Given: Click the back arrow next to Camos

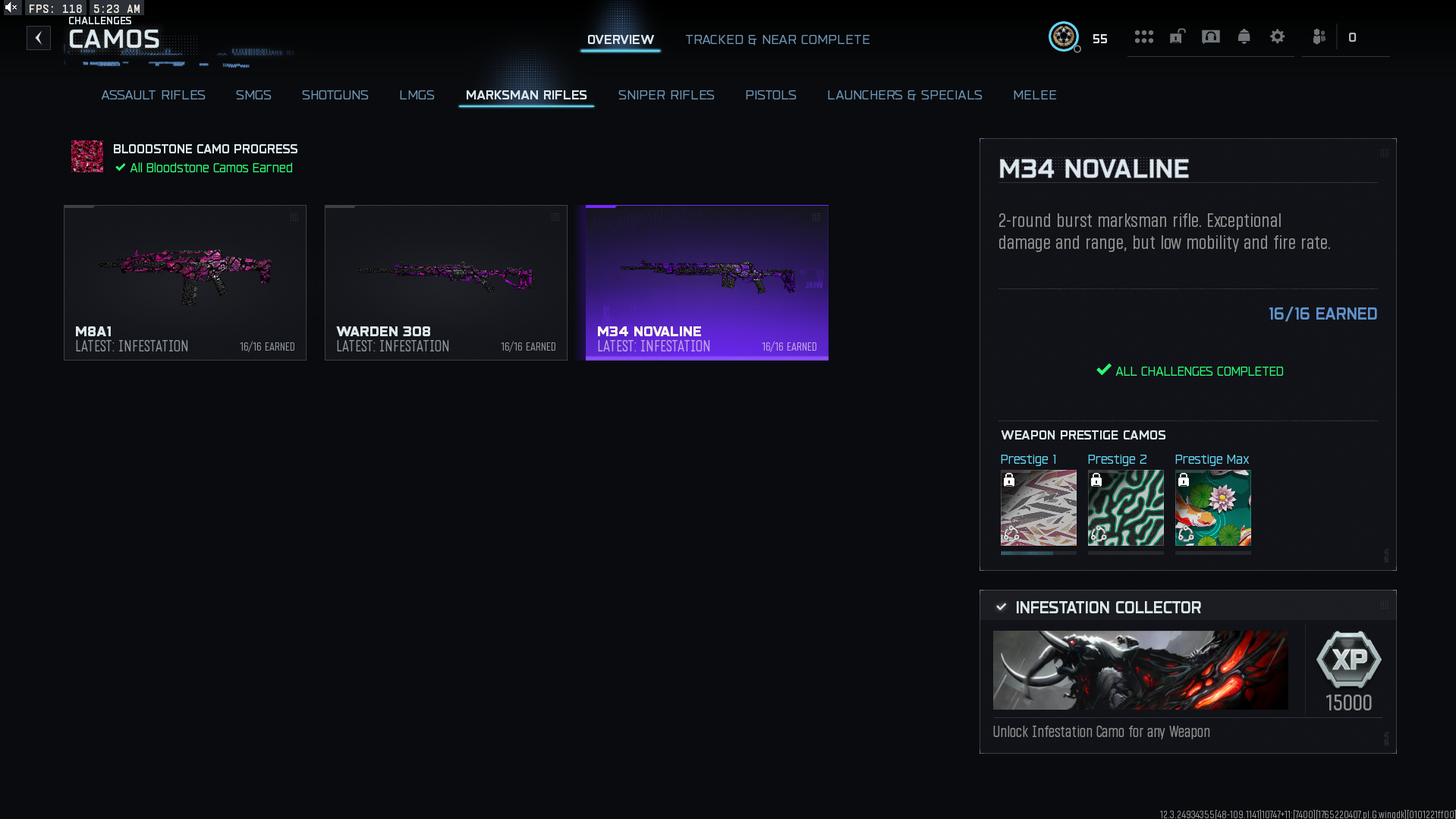Looking at the screenshot, I should (x=39, y=38).
